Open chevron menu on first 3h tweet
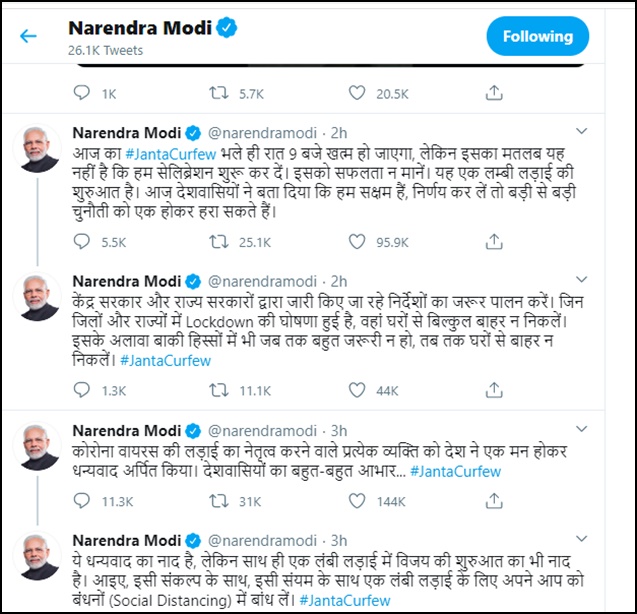Viewport: 637px width, 614px height. pyautogui.click(x=582, y=429)
